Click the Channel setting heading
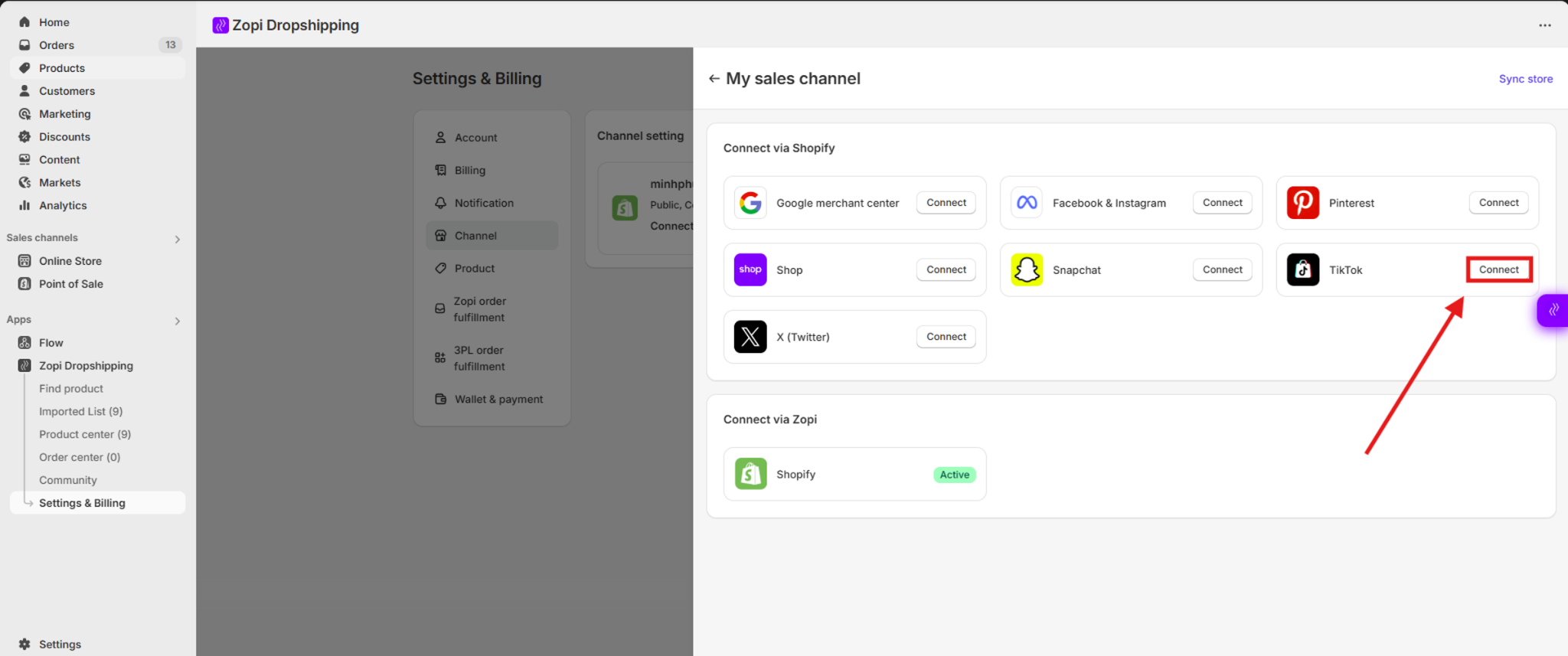The image size is (1568, 656). tap(640, 135)
